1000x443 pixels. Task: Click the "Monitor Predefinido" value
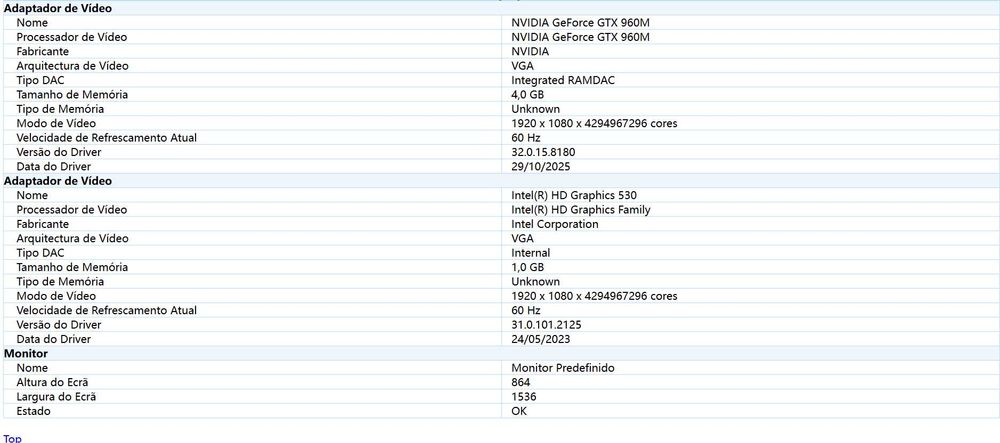[563, 368]
